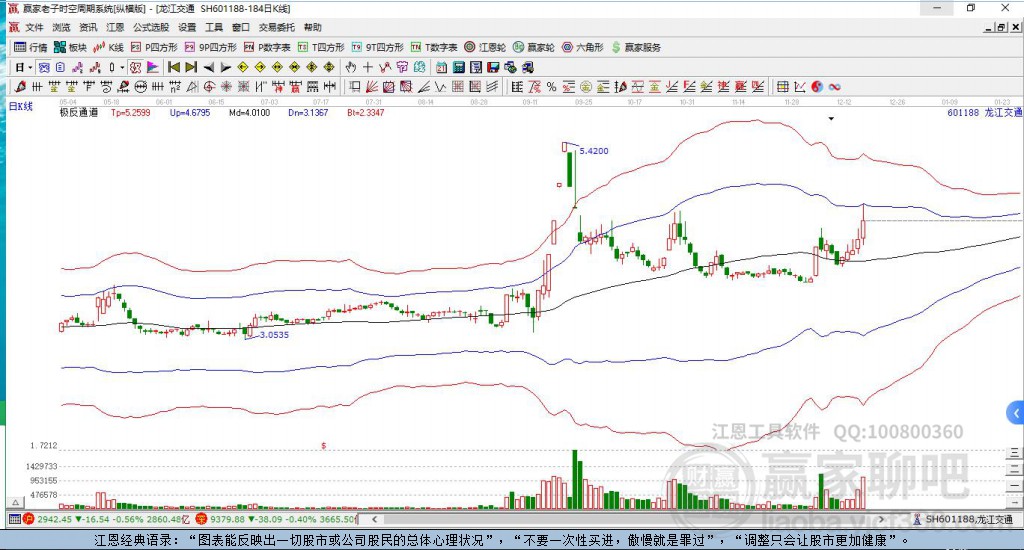This screenshot has width=1024, height=550.
Task: Open the P数字表 tool
Action: coord(267,47)
